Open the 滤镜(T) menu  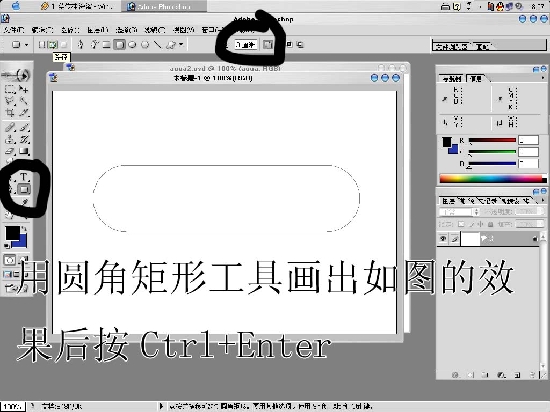coord(155,30)
